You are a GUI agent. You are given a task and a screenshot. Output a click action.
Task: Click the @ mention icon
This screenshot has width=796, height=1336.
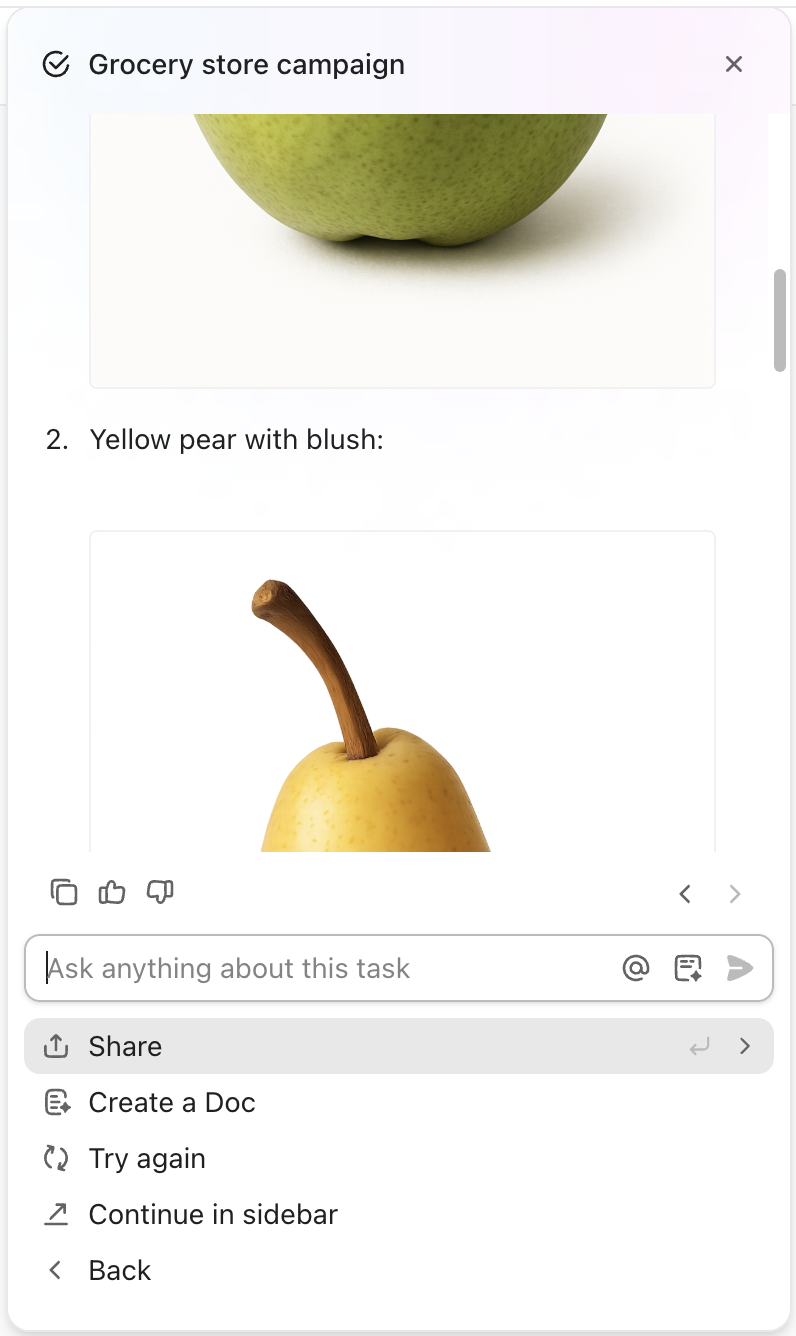636,968
